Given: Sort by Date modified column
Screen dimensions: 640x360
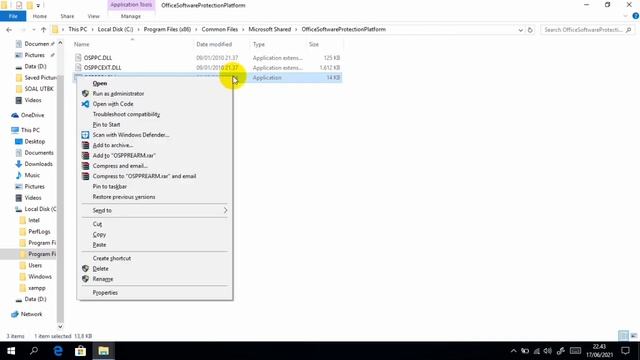Looking at the screenshot, I should click(214, 44).
